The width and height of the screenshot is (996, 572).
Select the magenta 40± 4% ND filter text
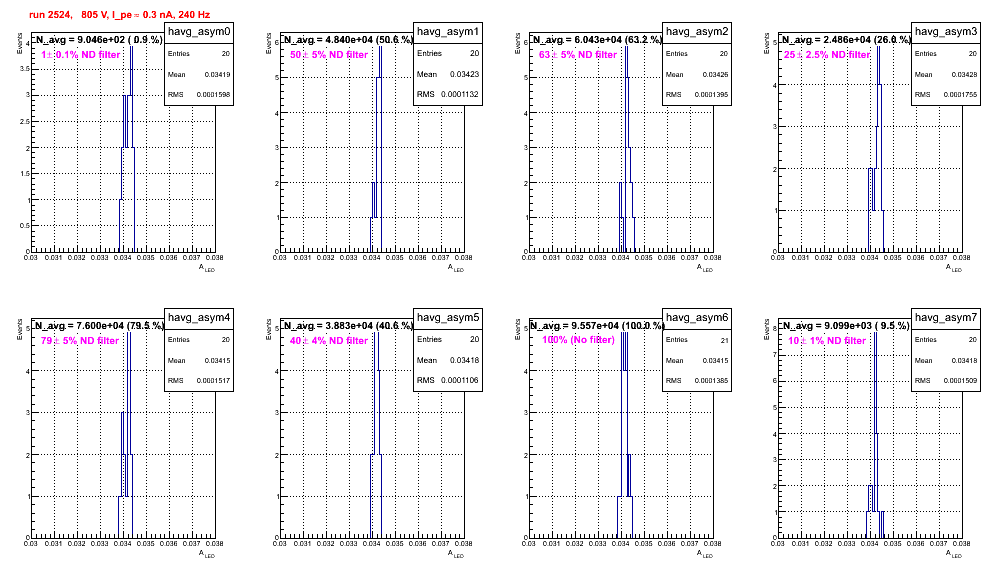329,341
